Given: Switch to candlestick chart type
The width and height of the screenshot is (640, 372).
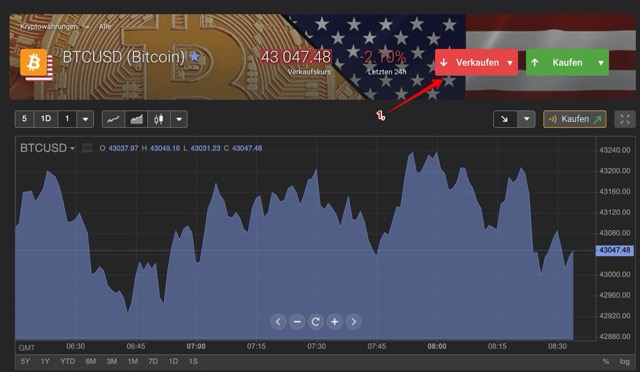Looking at the screenshot, I should [x=159, y=119].
